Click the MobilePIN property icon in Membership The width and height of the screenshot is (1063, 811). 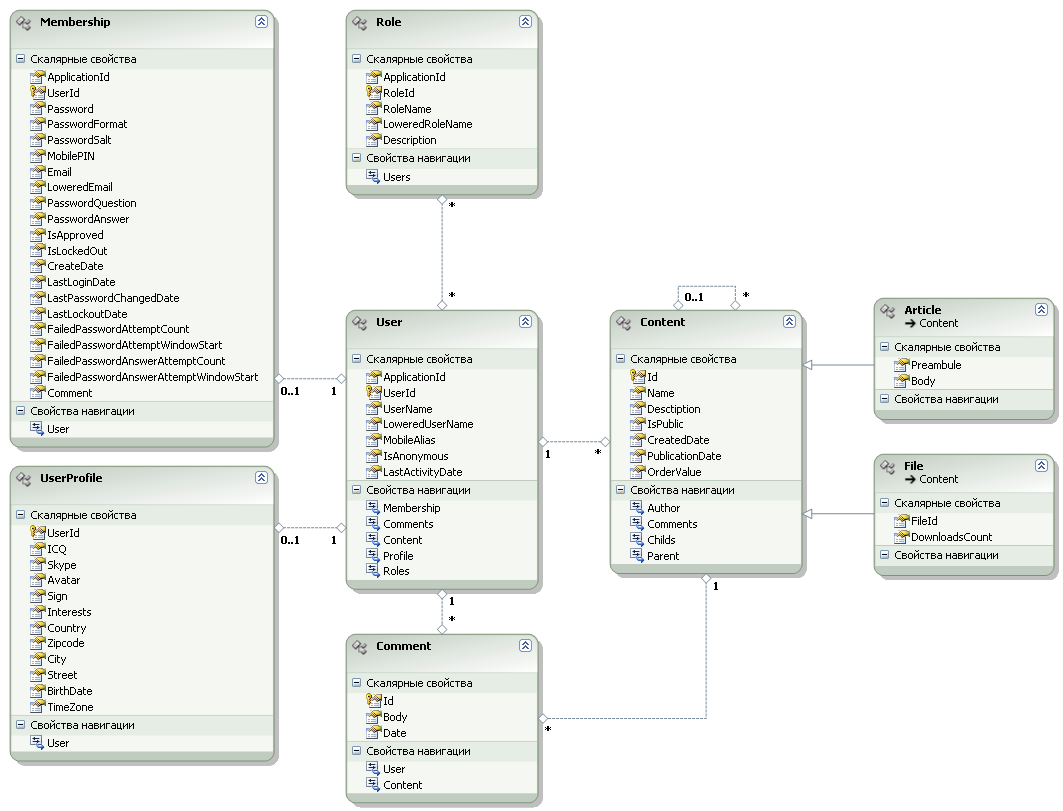(x=38, y=156)
